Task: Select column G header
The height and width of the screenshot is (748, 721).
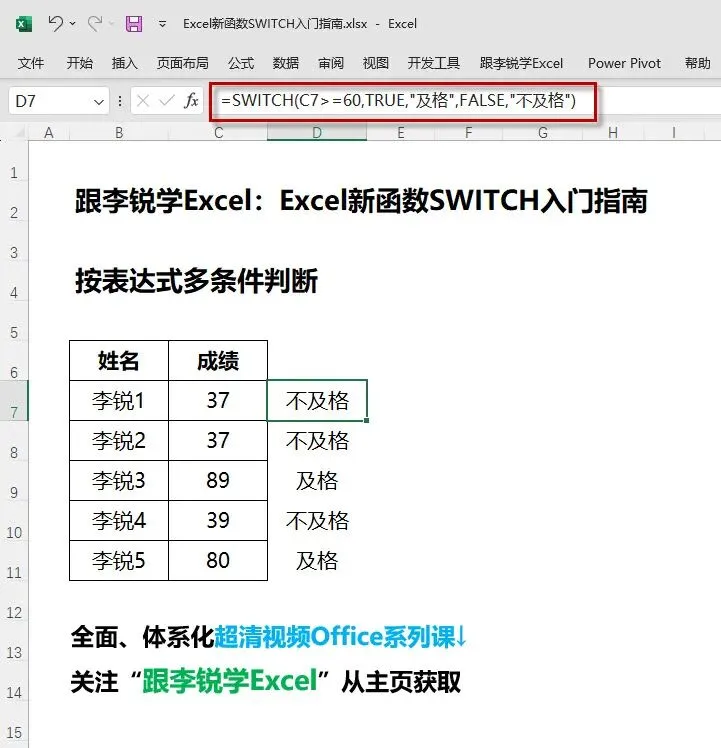Action: click(x=543, y=133)
